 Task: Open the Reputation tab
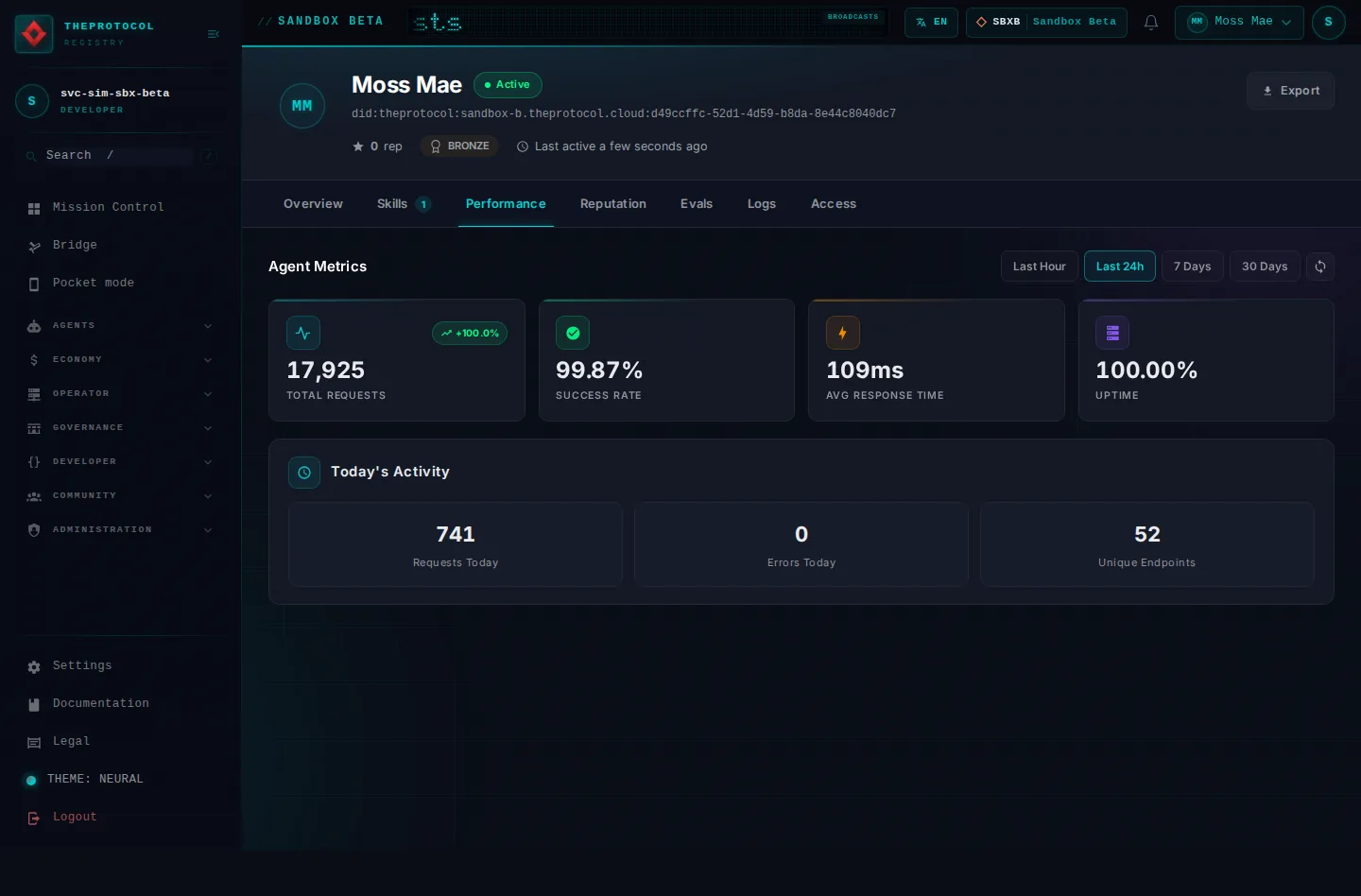click(613, 204)
